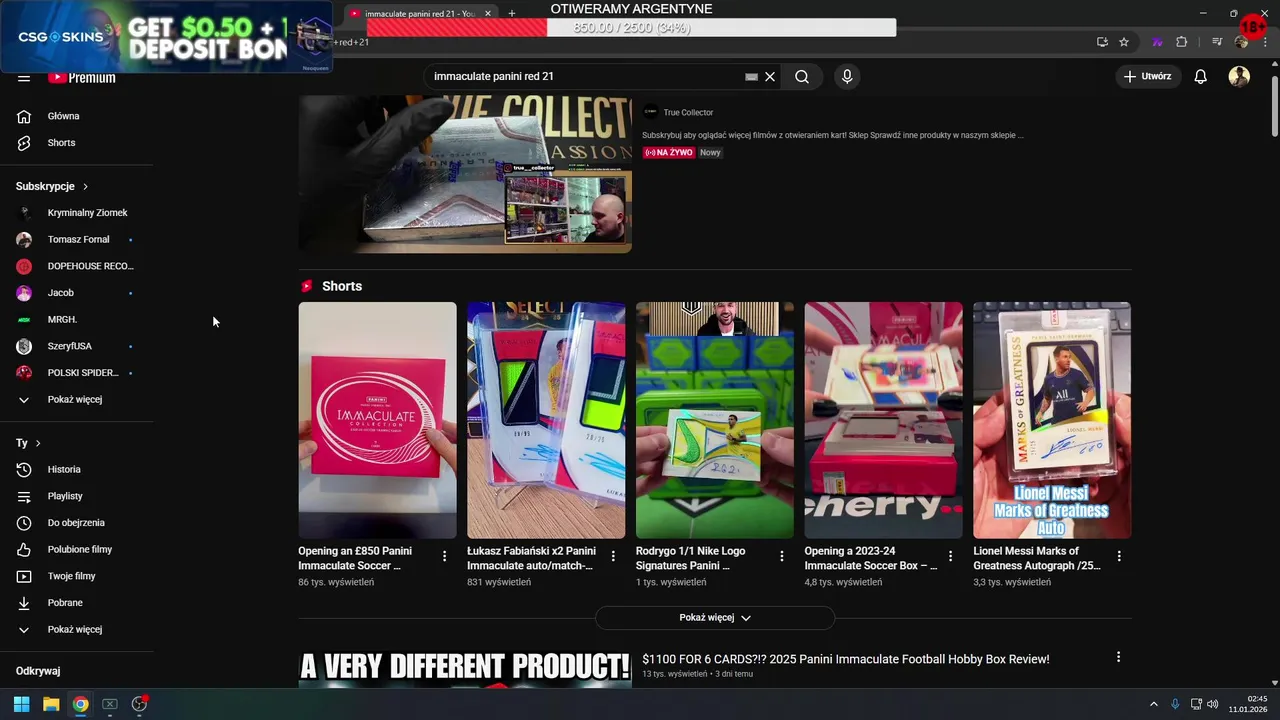The width and height of the screenshot is (1280, 720).
Task: Open the Kryminalny Ziomek channel
Action: [x=76, y=213]
